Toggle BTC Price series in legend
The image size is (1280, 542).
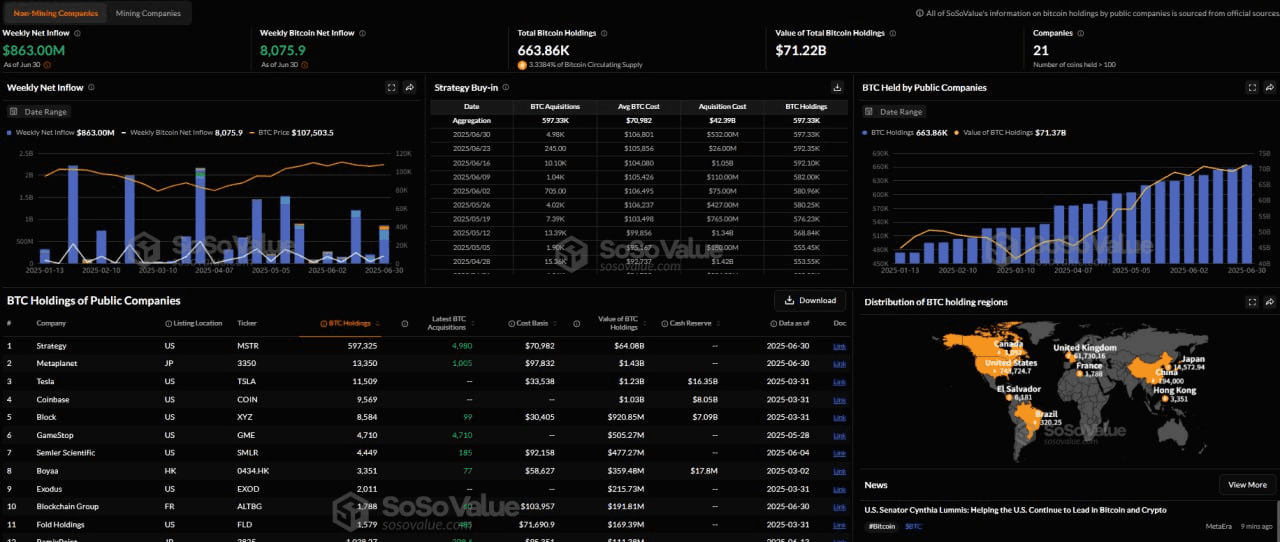point(292,132)
